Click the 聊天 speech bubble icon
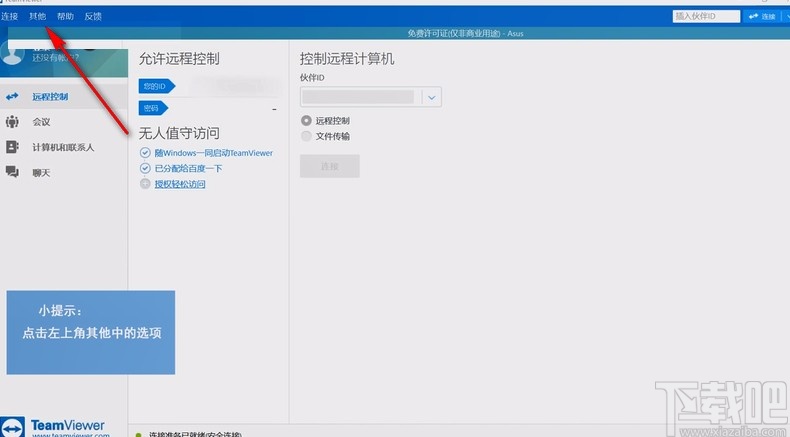790x437 pixels. coord(12,172)
